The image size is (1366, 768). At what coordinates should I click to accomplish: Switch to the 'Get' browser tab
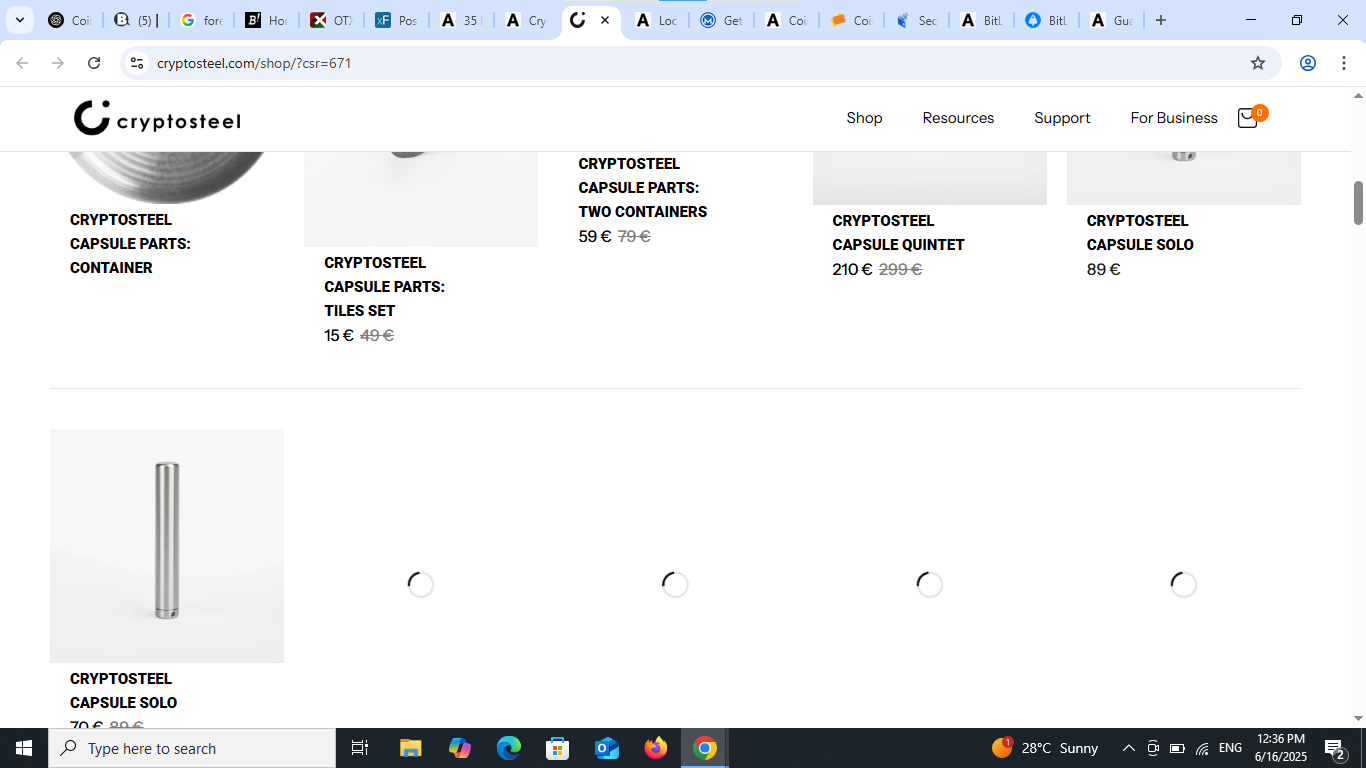click(x=722, y=20)
